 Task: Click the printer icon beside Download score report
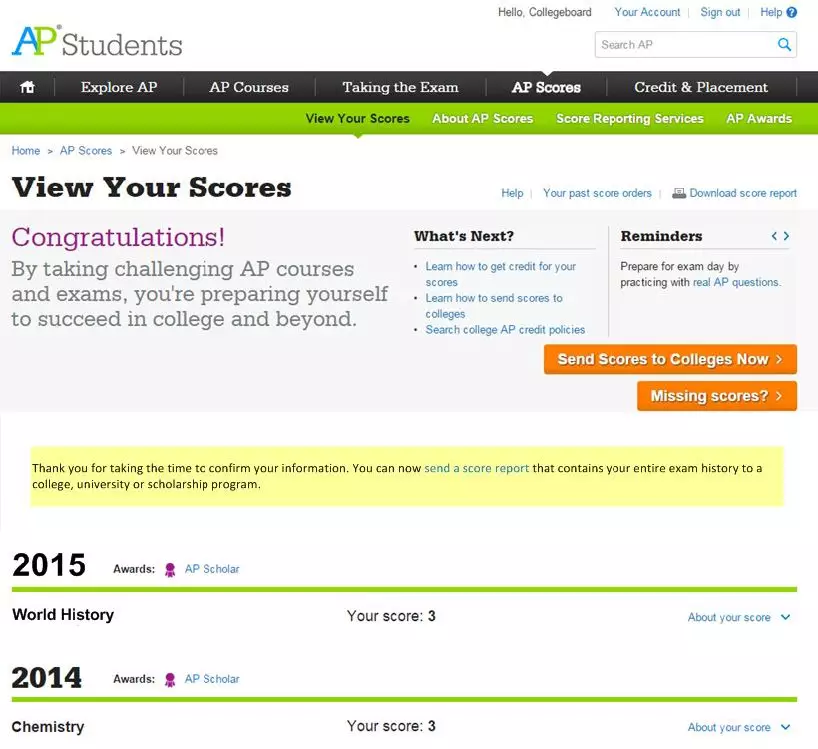point(679,193)
